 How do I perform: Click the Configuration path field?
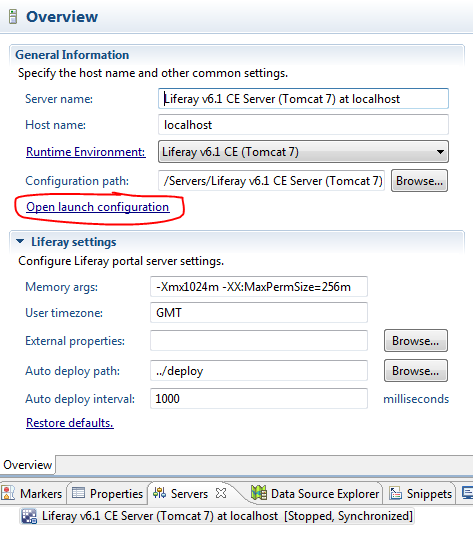point(271,181)
